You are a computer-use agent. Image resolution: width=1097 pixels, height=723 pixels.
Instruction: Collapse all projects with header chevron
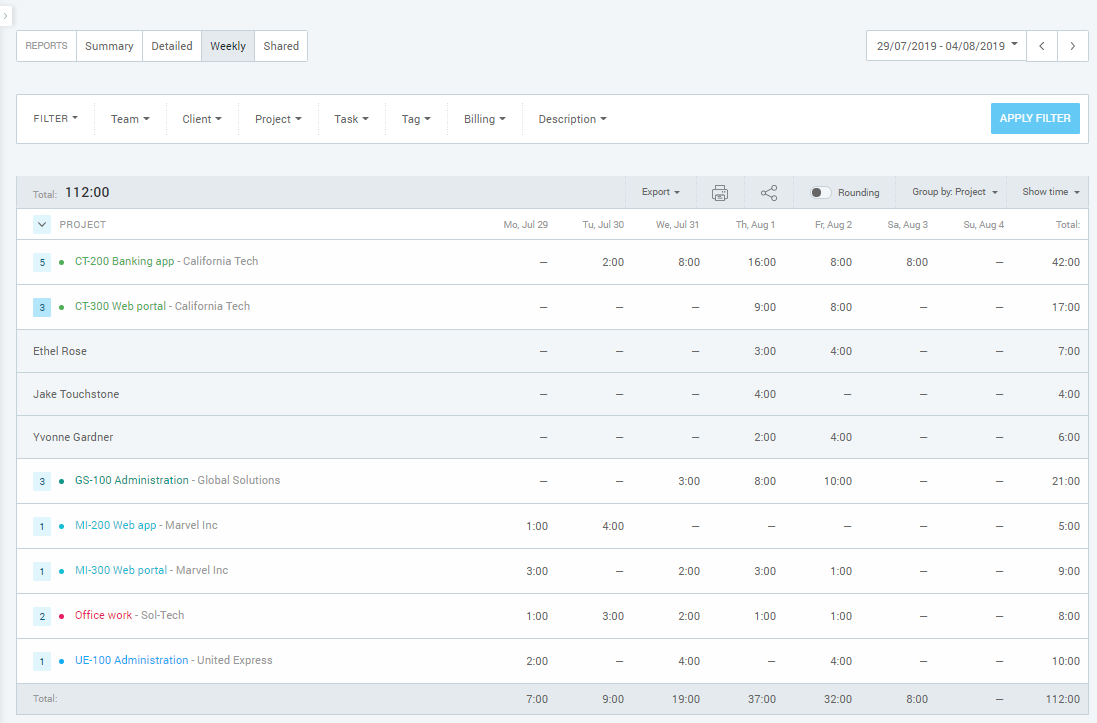click(42, 225)
